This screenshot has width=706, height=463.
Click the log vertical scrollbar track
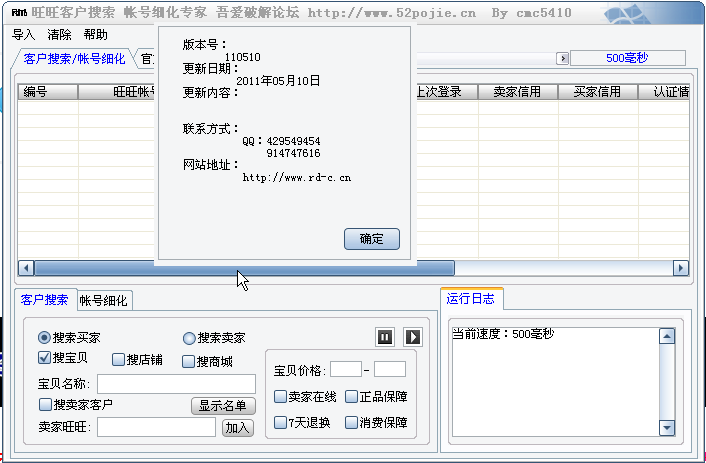(x=667, y=382)
